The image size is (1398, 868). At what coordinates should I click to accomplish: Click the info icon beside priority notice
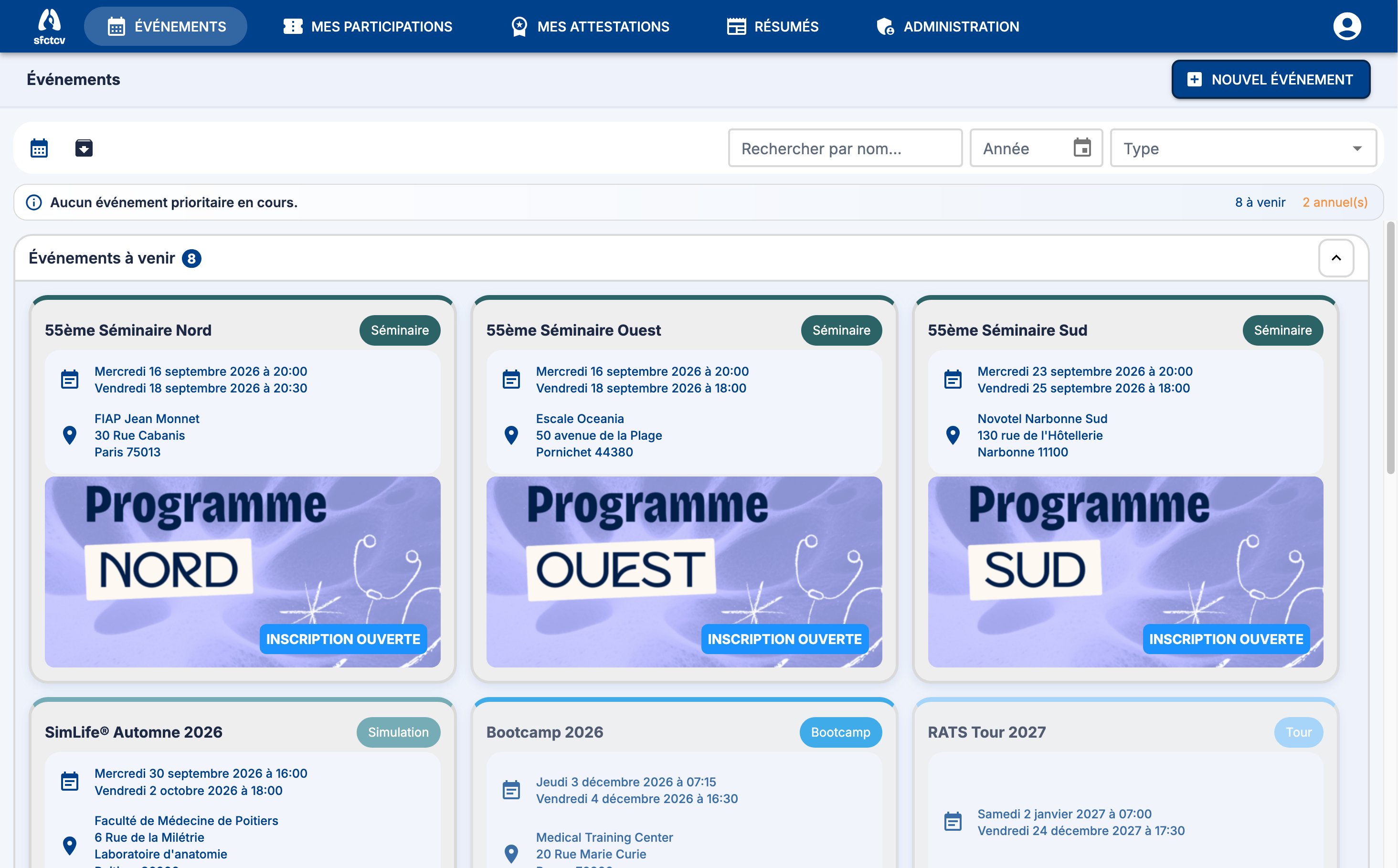[x=34, y=202]
